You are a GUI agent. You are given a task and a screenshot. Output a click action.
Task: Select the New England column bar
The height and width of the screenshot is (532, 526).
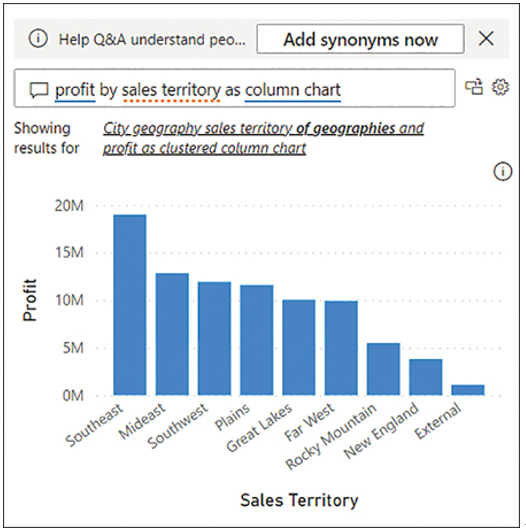(x=426, y=377)
